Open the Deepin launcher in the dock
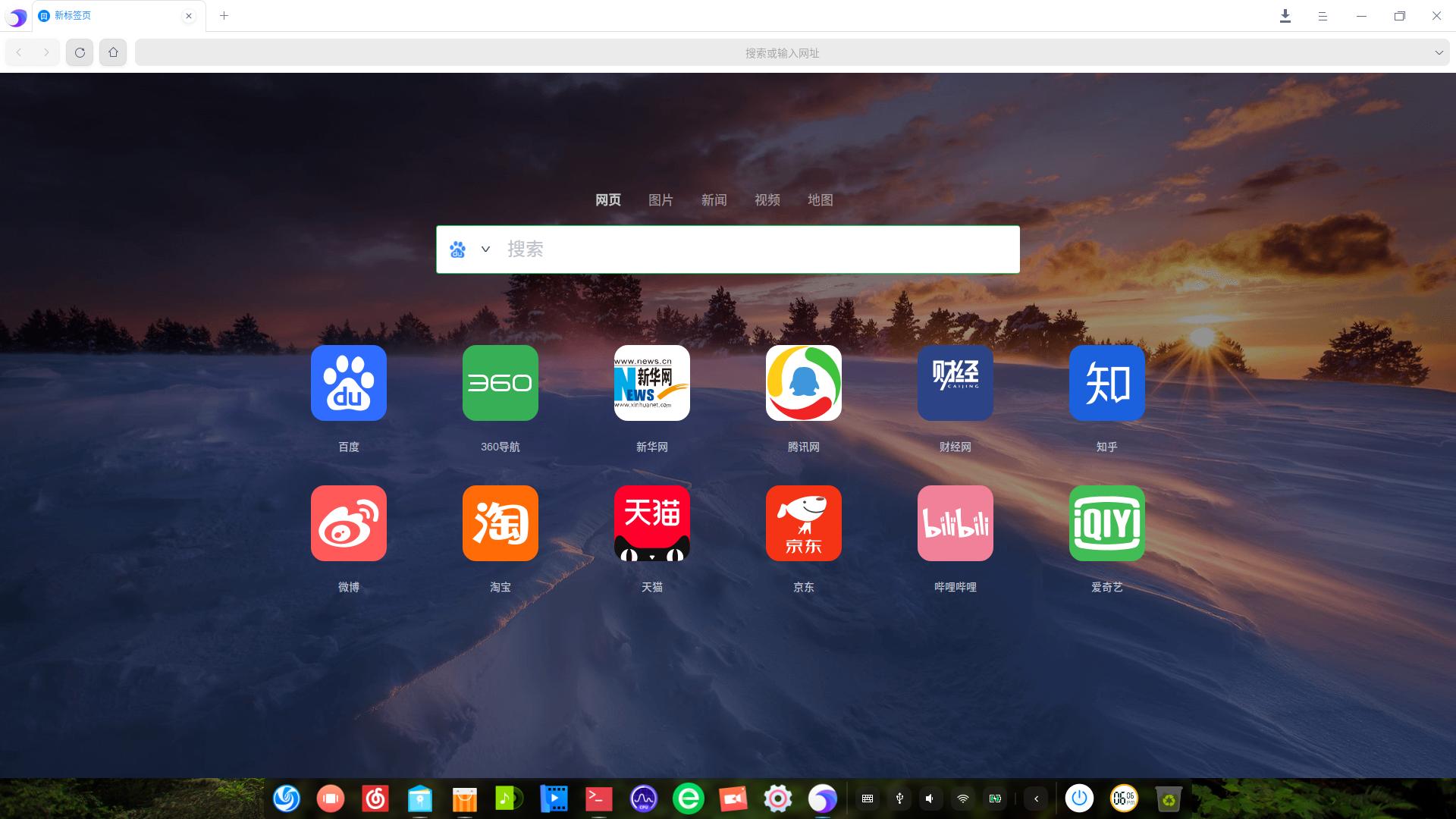 click(x=286, y=798)
